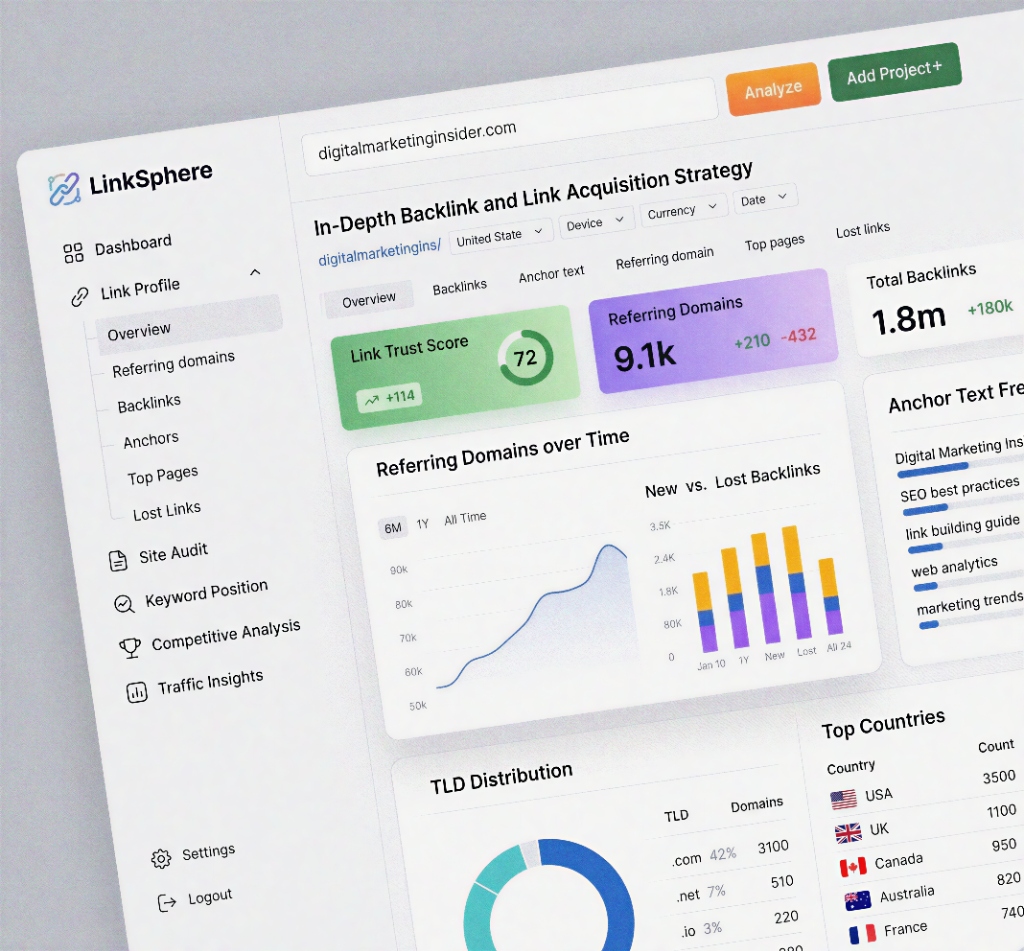Viewport: 1024px width, 951px height.
Task: Select the 1Y time range
Action: click(x=423, y=524)
